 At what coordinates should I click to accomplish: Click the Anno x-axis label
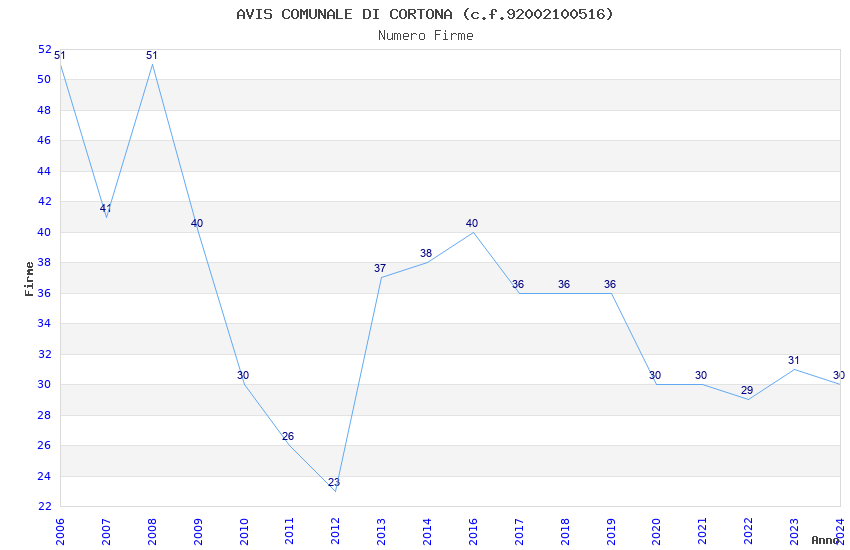pyautogui.click(x=825, y=540)
